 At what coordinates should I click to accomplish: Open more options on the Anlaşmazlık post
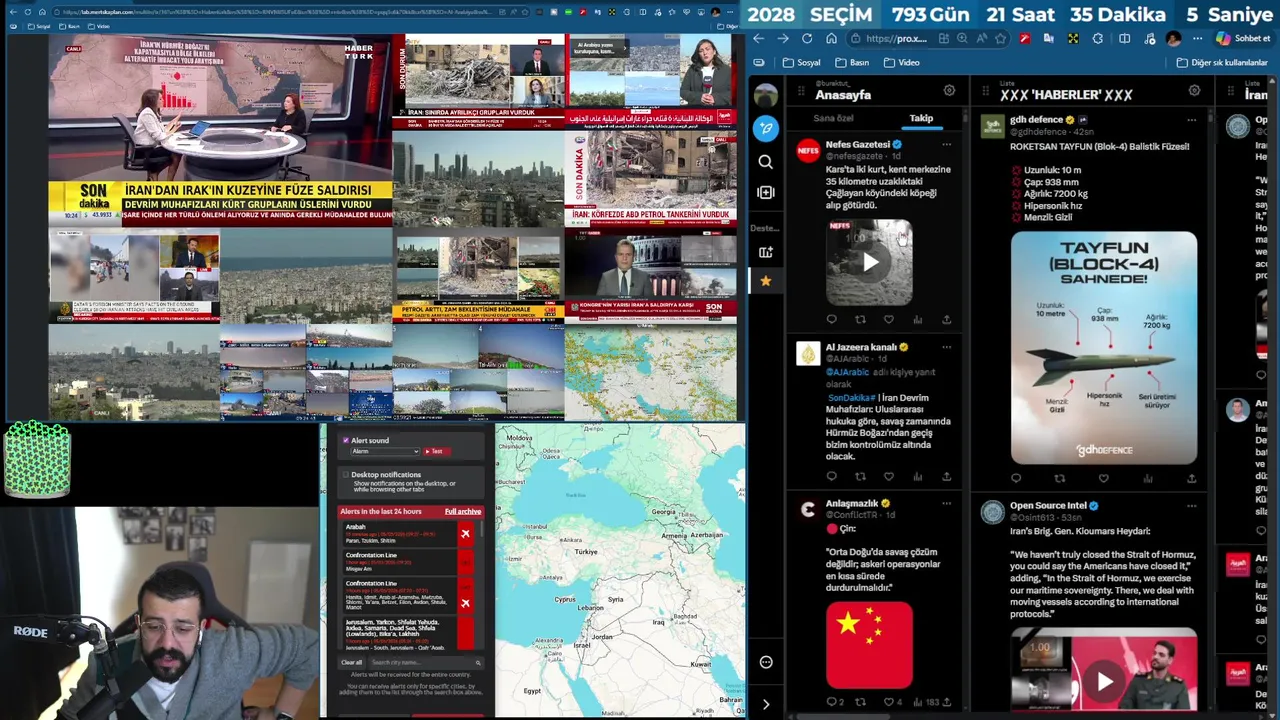(x=946, y=503)
